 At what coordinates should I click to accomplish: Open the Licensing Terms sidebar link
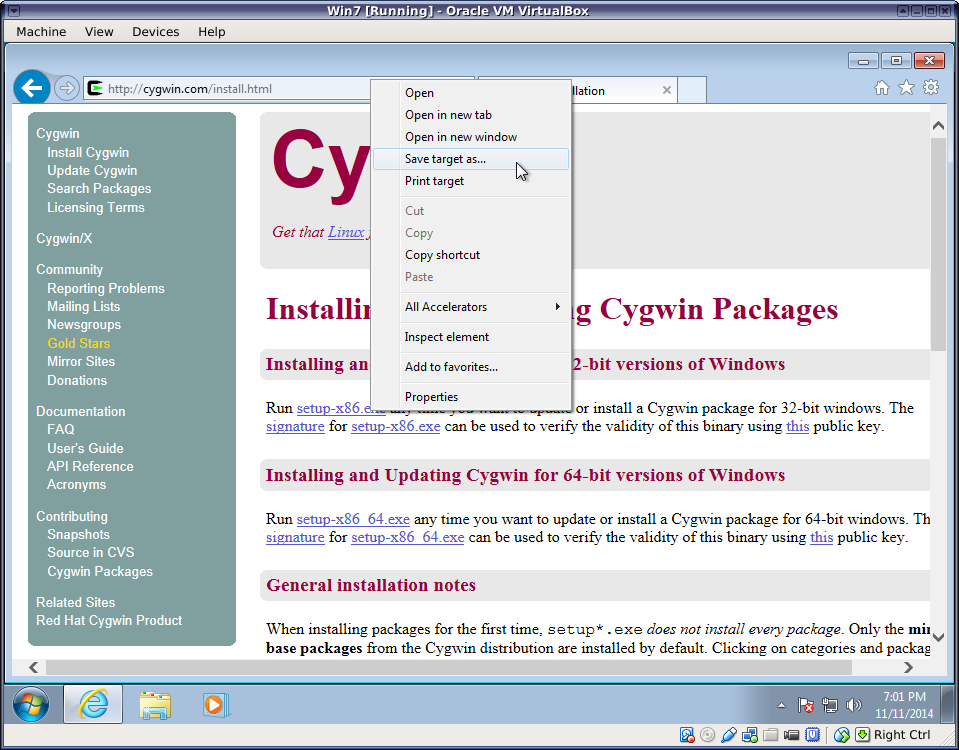[x=96, y=207]
